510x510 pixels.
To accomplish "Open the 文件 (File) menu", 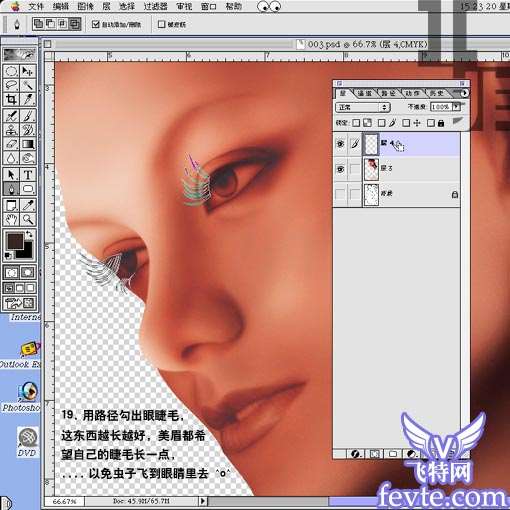I will (36, 6).
